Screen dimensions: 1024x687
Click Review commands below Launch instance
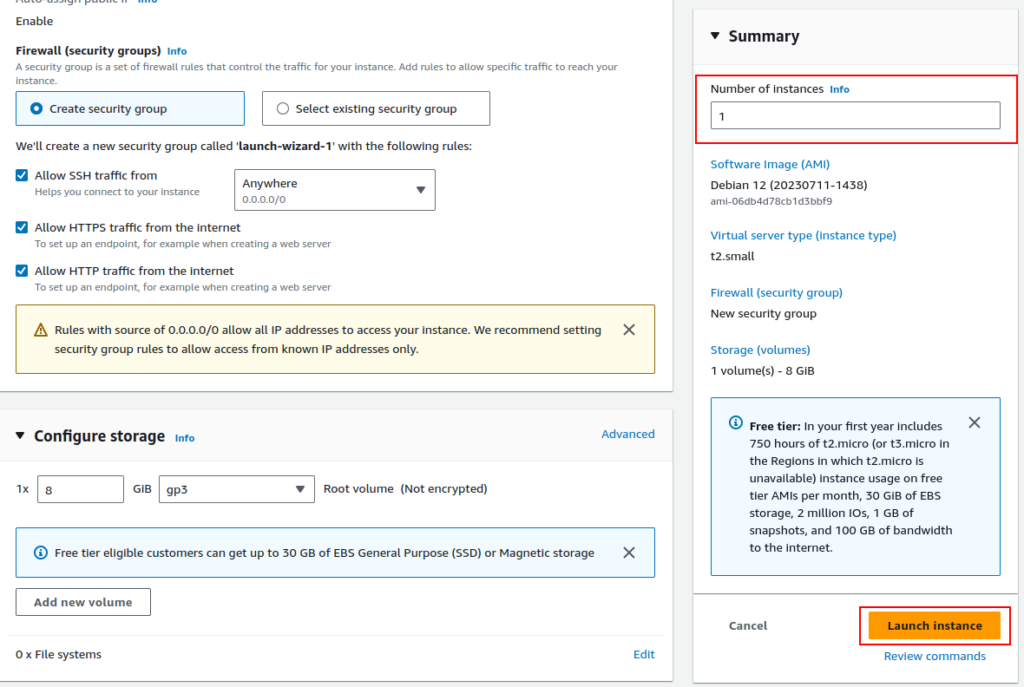coord(934,656)
